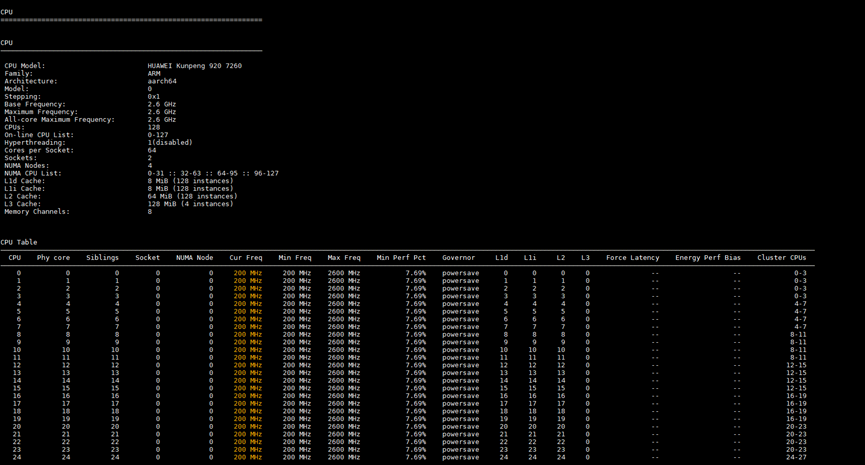Click the 'Max Freq' column header
Image resolution: width=865 pixels, height=465 pixels.
tap(344, 258)
